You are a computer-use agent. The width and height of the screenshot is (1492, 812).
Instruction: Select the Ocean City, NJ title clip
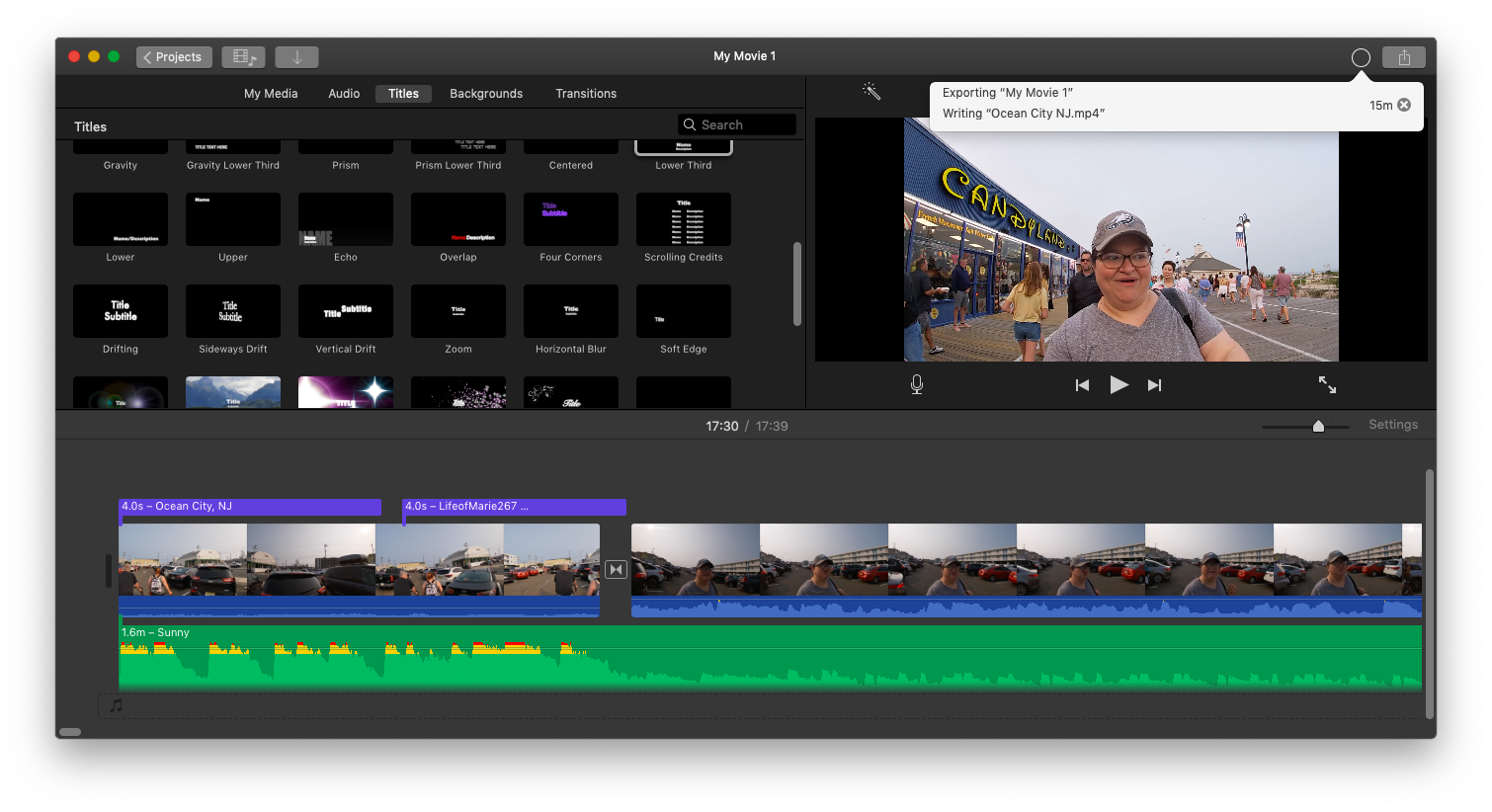(250, 507)
